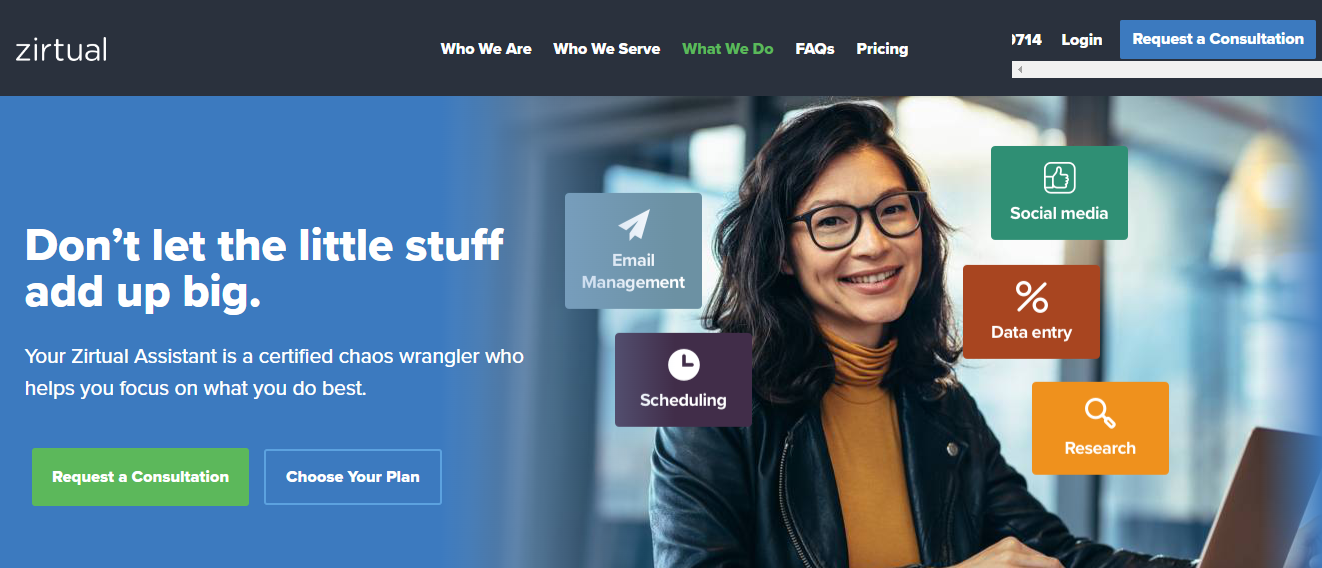
Task: Open the Who We Are menu
Action: 486,48
